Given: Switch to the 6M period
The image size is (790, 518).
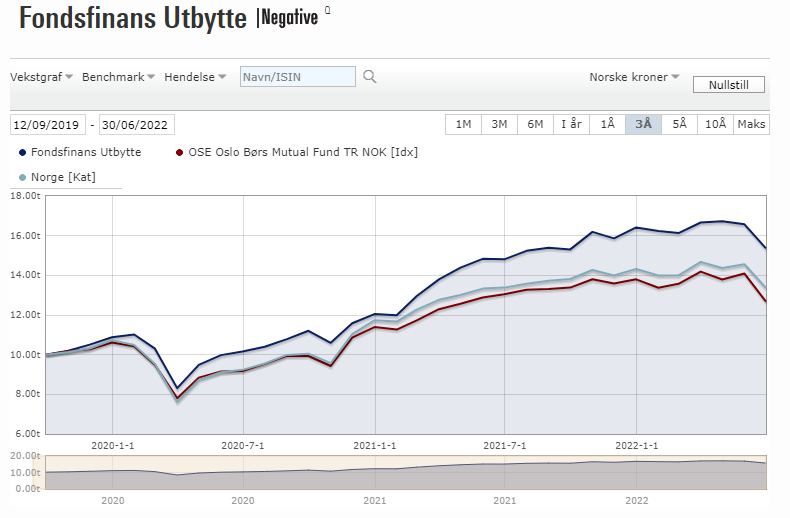Looking at the screenshot, I should point(535,124).
